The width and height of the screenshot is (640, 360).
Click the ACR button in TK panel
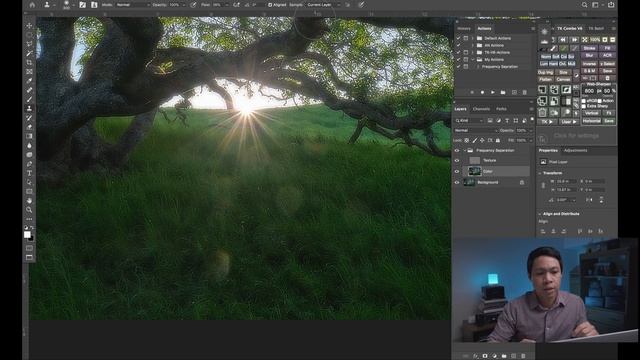tap(607, 56)
